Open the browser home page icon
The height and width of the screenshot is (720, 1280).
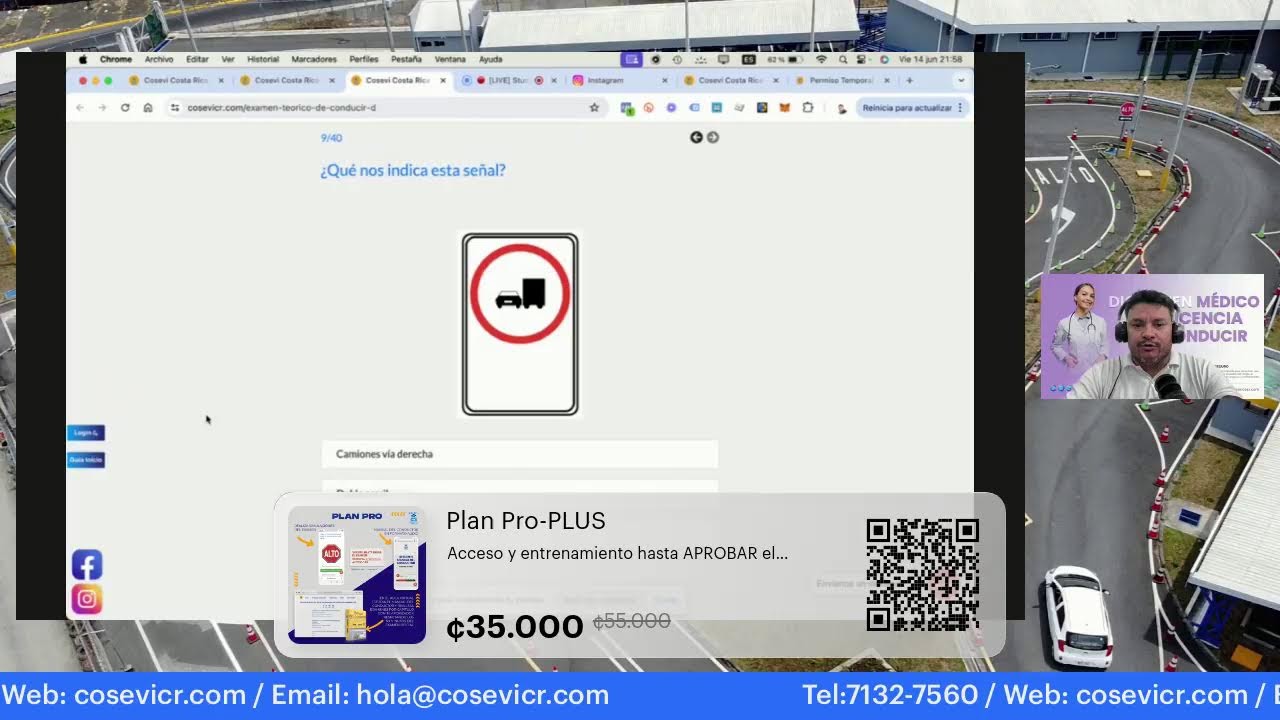[x=148, y=107]
